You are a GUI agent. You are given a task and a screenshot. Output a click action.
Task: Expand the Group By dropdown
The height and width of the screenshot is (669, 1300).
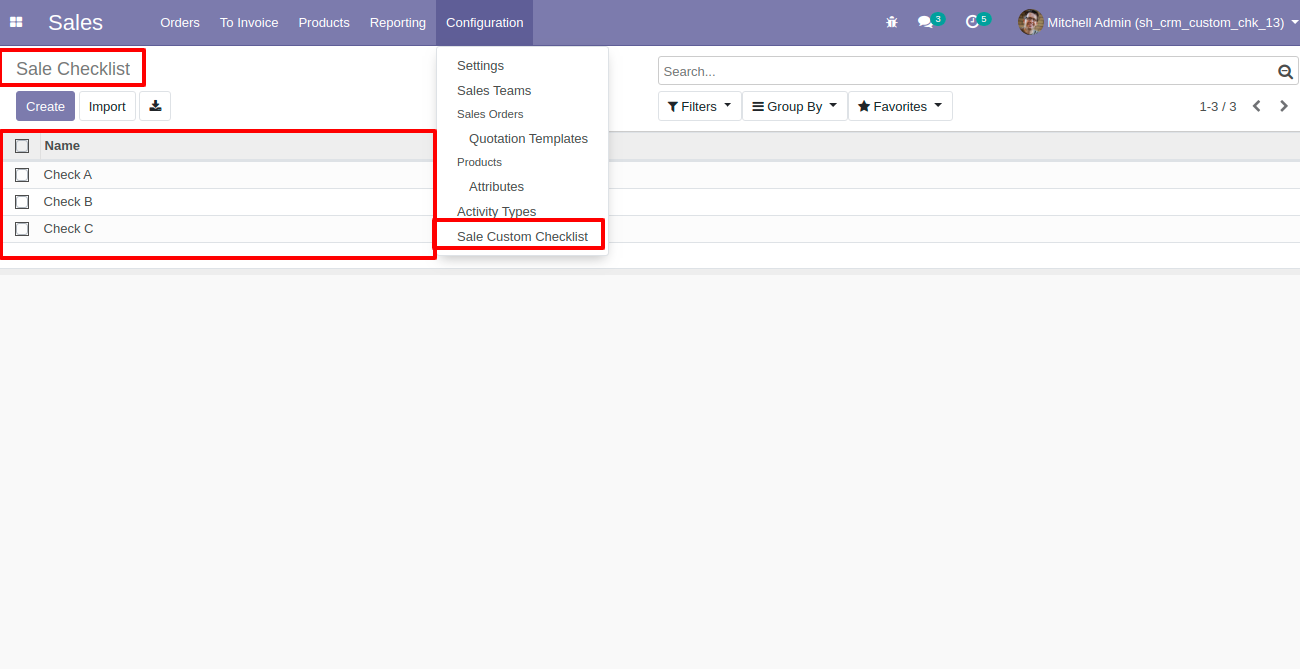795,106
